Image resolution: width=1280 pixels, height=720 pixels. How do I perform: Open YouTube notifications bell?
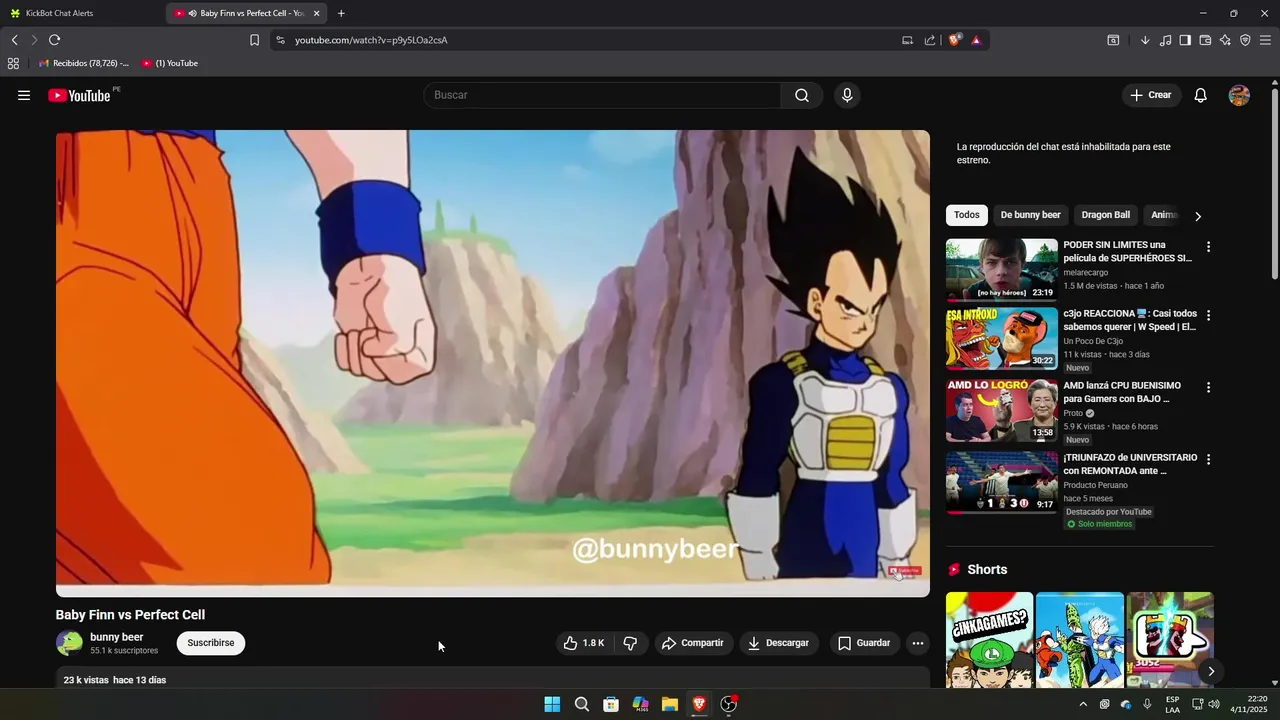click(1201, 95)
